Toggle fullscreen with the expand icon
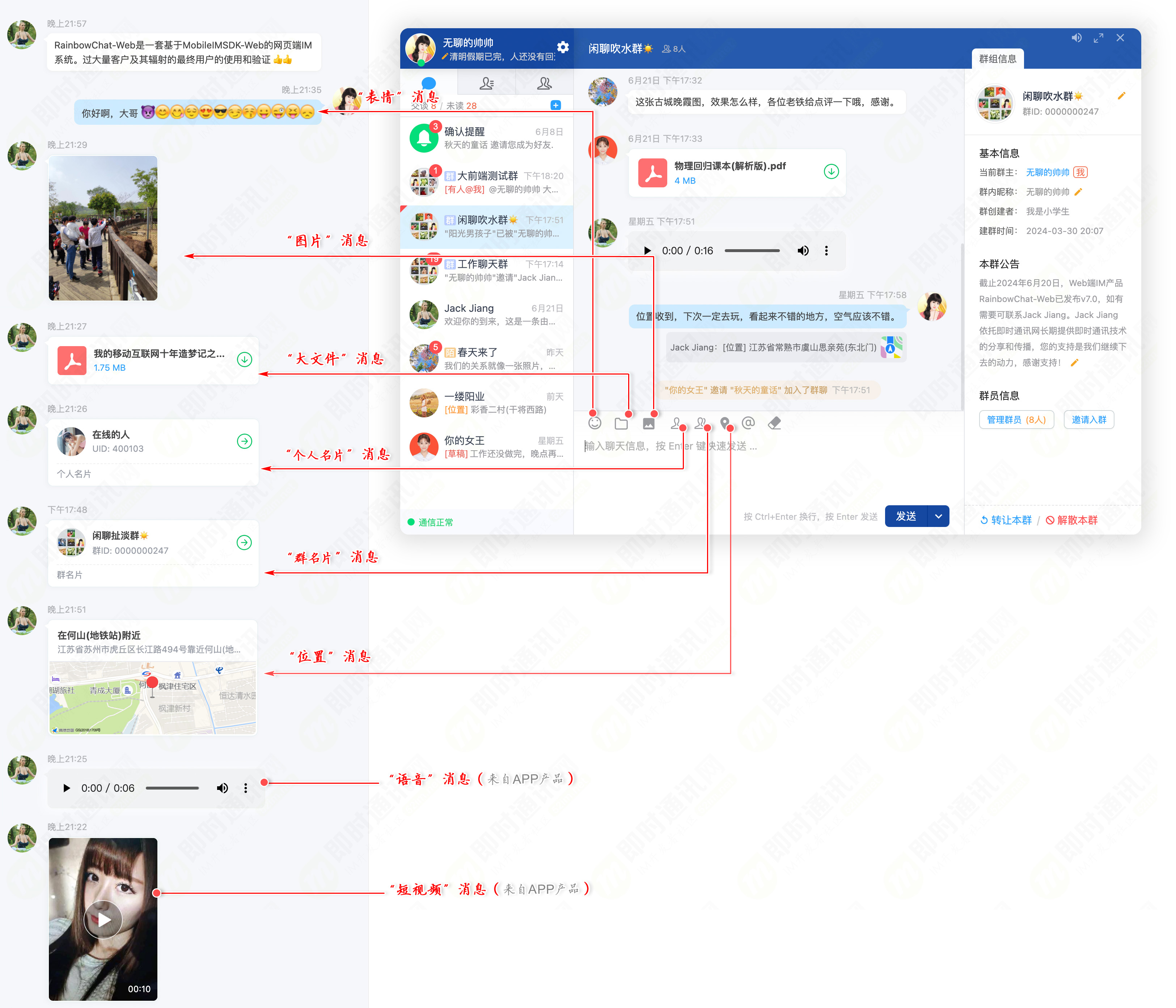Image resolution: width=1176 pixels, height=1008 pixels. [1098, 38]
